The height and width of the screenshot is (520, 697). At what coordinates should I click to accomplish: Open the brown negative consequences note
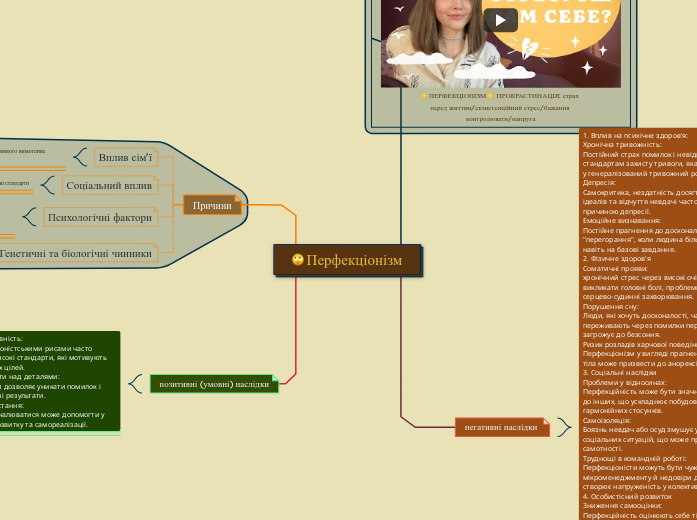pyautogui.click(x=638, y=320)
